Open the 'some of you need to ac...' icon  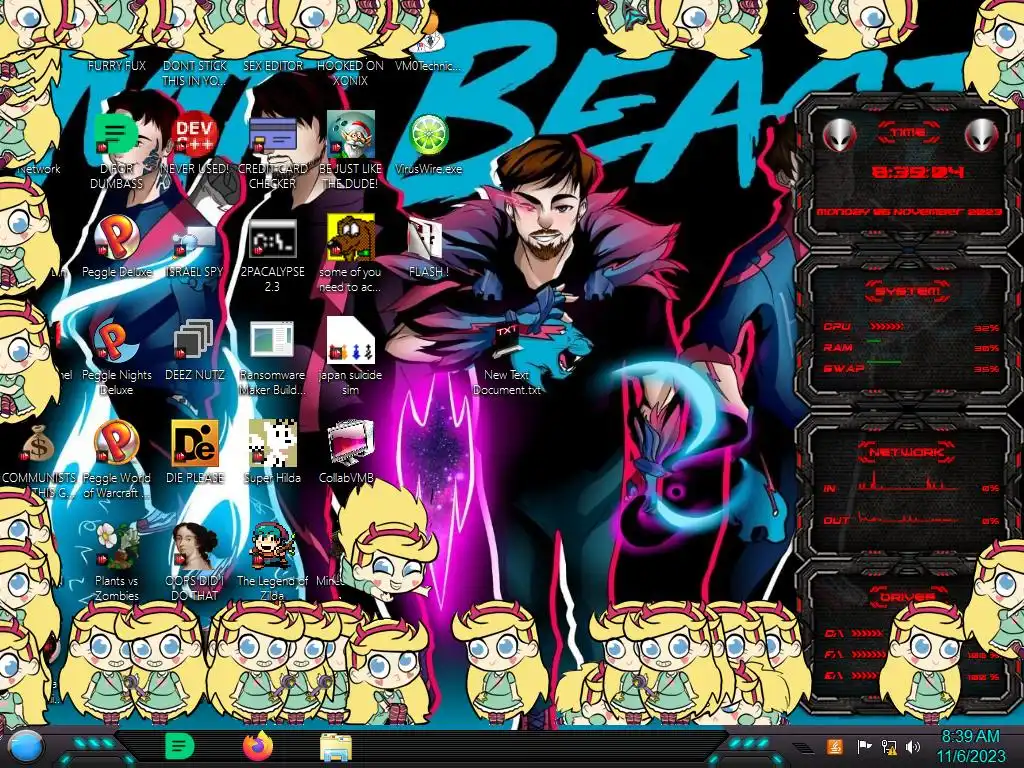click(350, 237)
